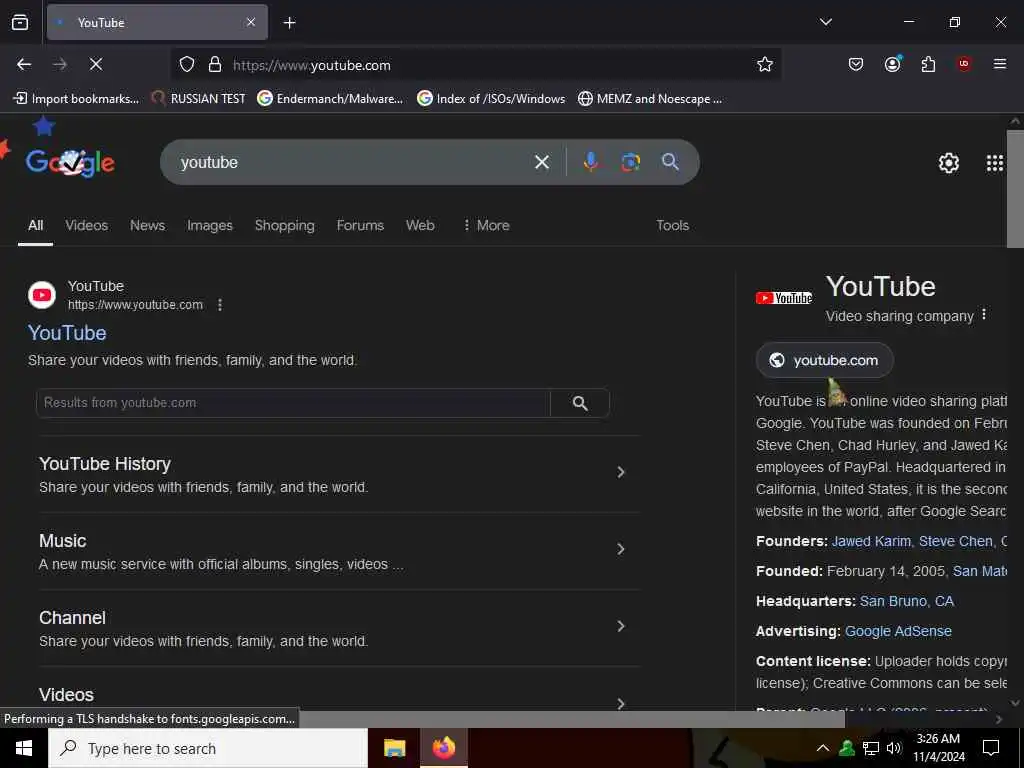Expand YouTube History sitelink chevron

(x=621, y=472)
